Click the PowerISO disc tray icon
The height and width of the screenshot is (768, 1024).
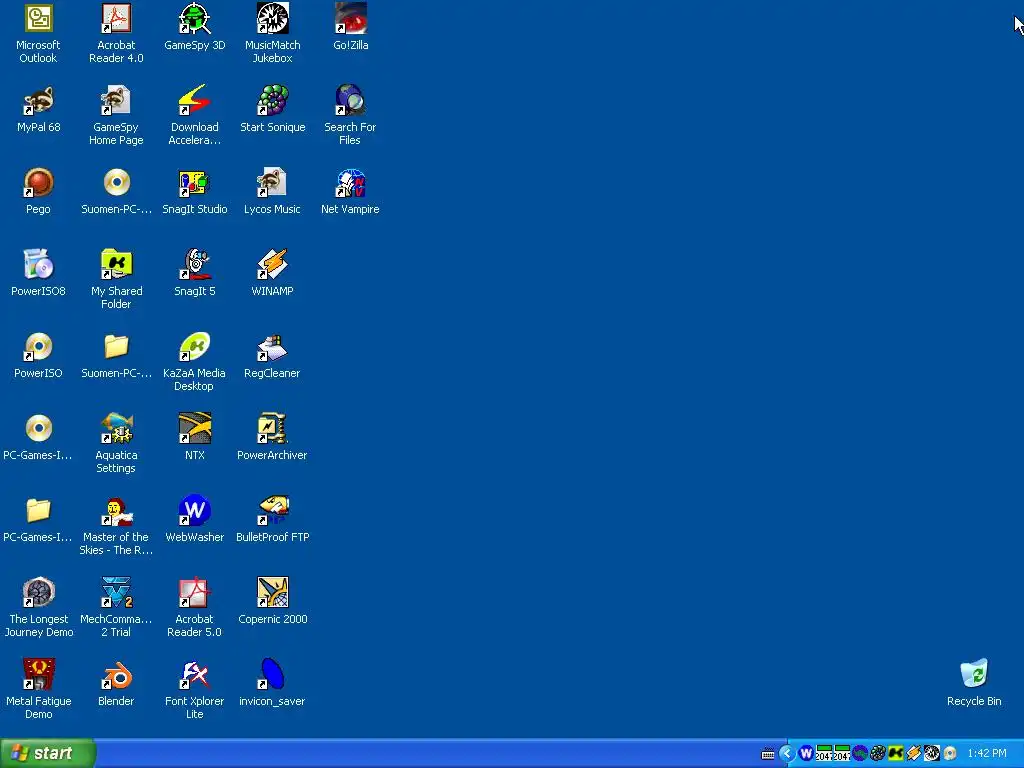(x=950, y=754)
